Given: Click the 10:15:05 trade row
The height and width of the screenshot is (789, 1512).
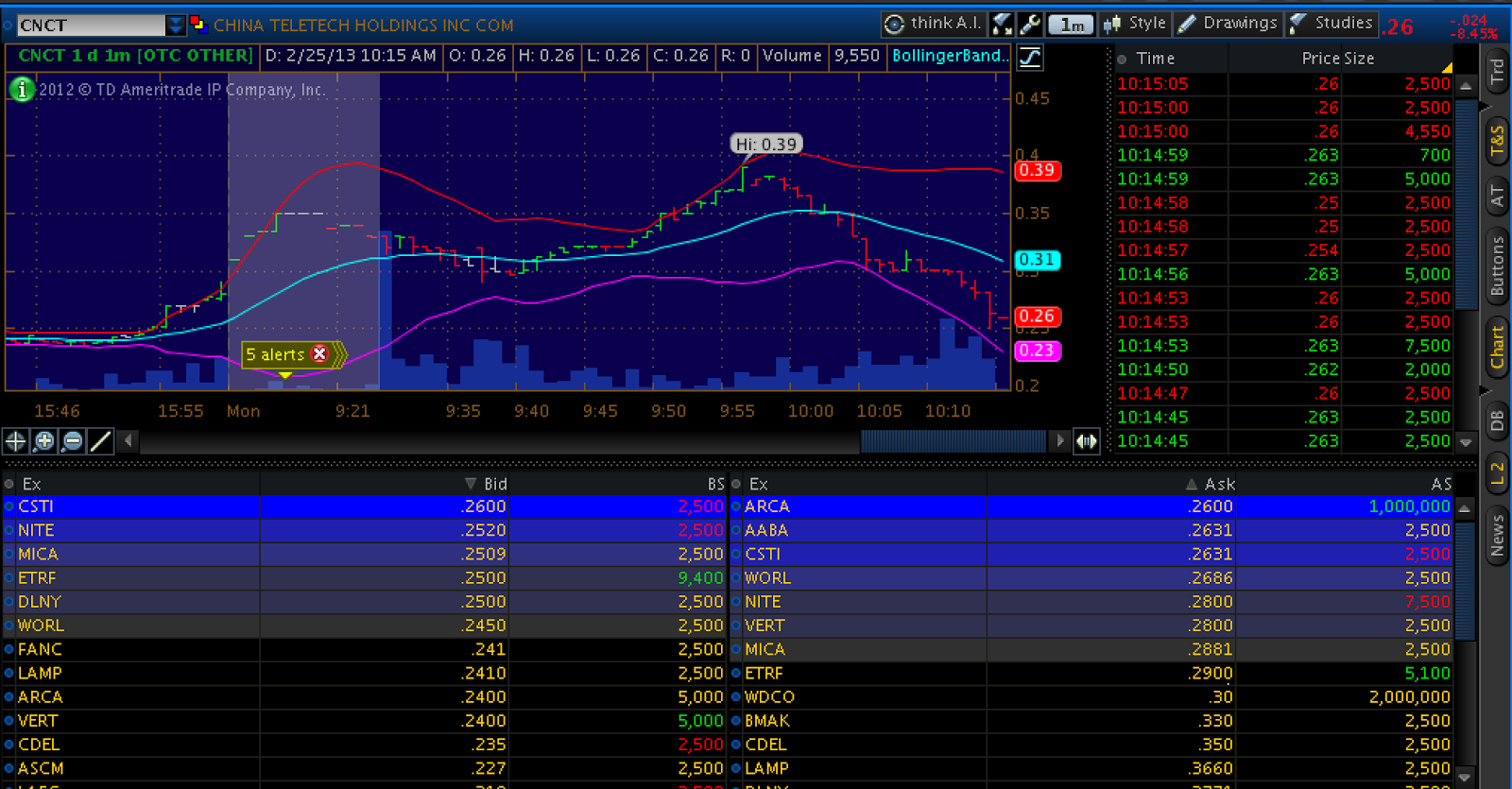Looking at the screenshot, I should pos(1283,83).
